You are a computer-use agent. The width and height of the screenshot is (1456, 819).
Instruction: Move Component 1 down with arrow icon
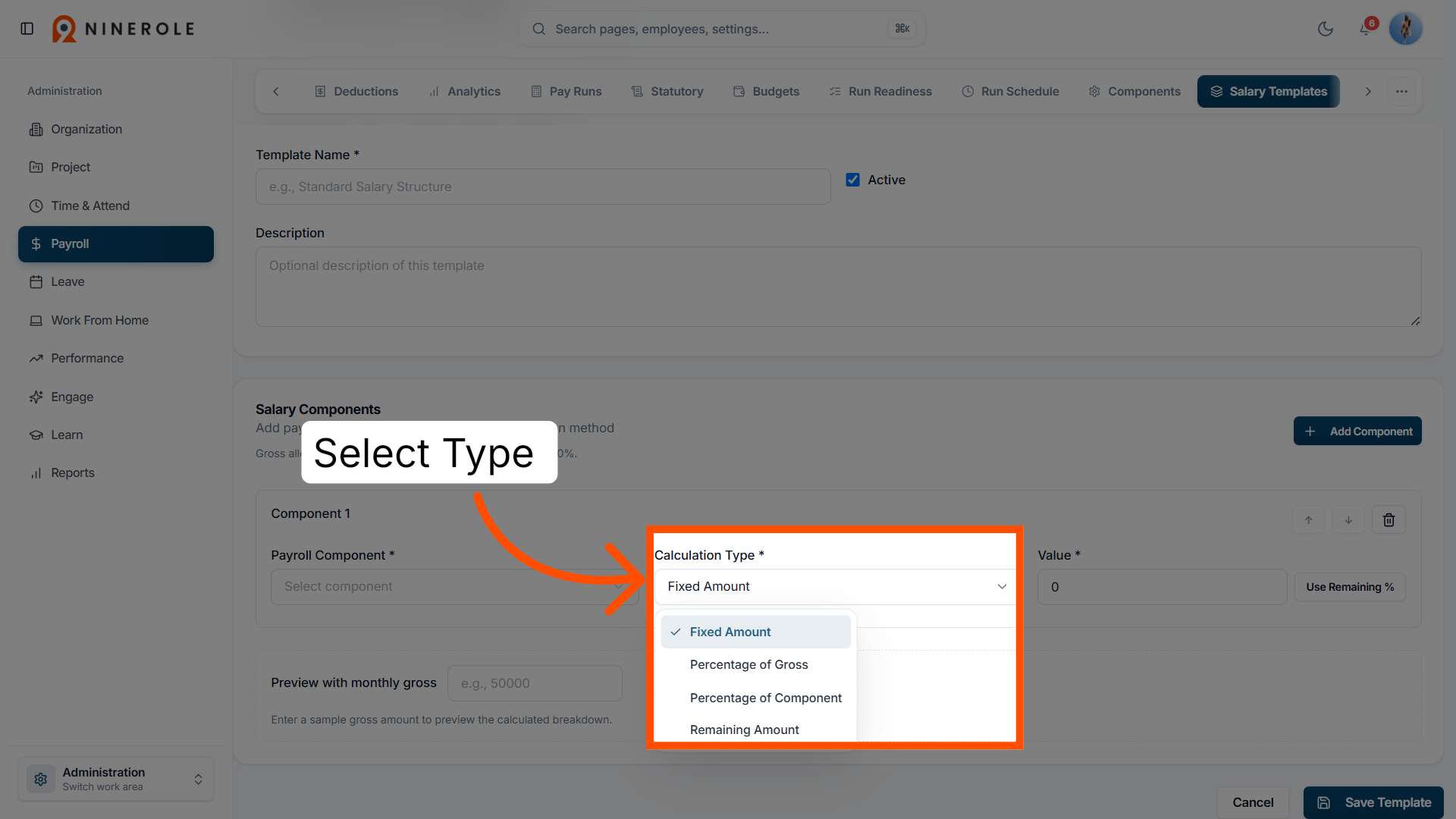(x=1348, y=520)
